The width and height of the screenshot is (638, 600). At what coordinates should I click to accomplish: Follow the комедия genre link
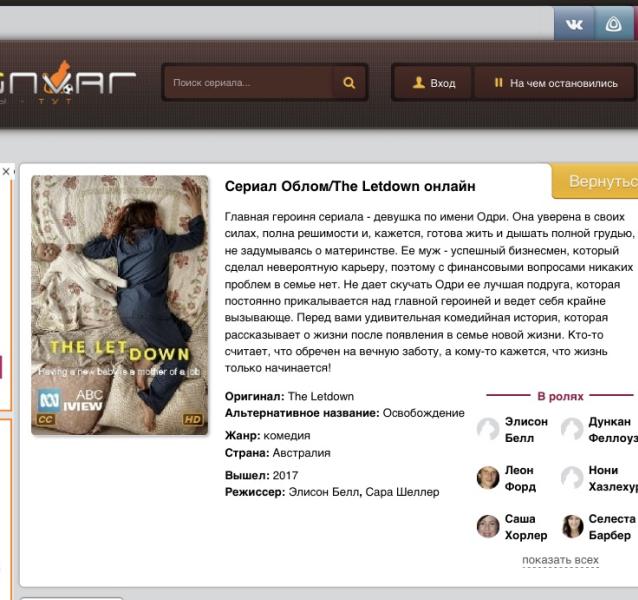tap(287, 435)
